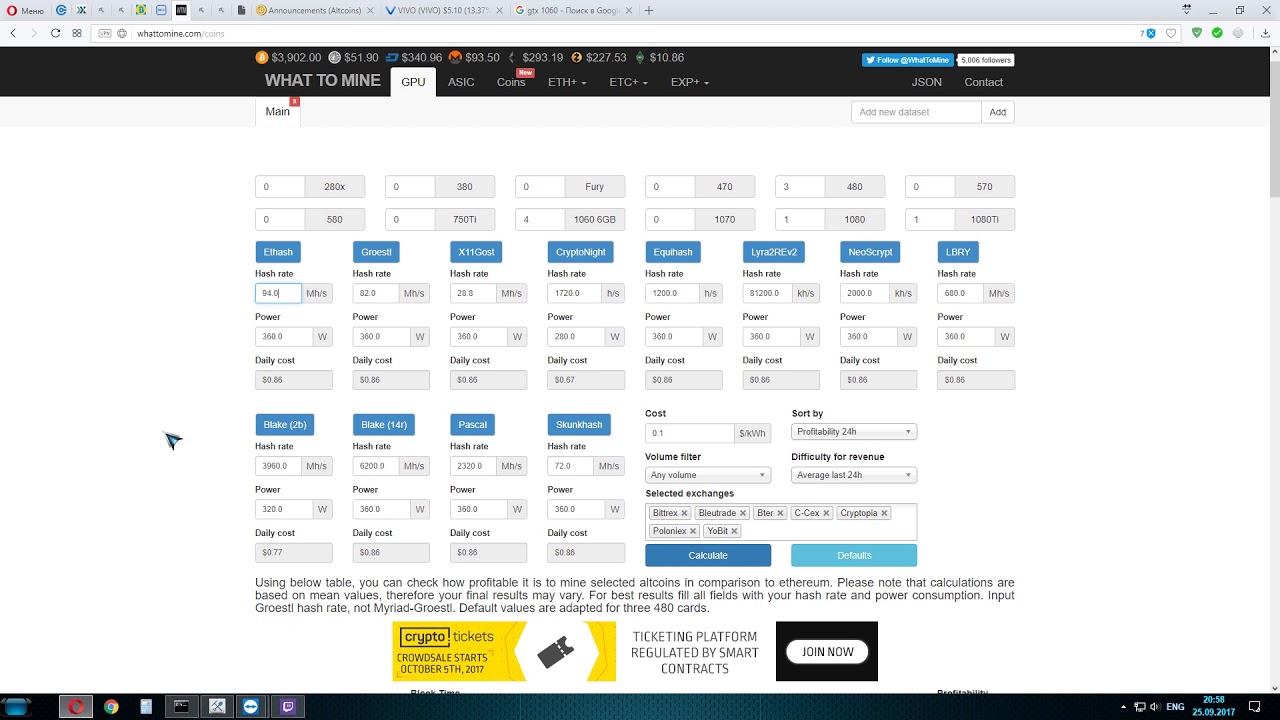The image size is (1280, 720).
Task: Switch to the ASIC tab
Action: (x=461, y=82)
